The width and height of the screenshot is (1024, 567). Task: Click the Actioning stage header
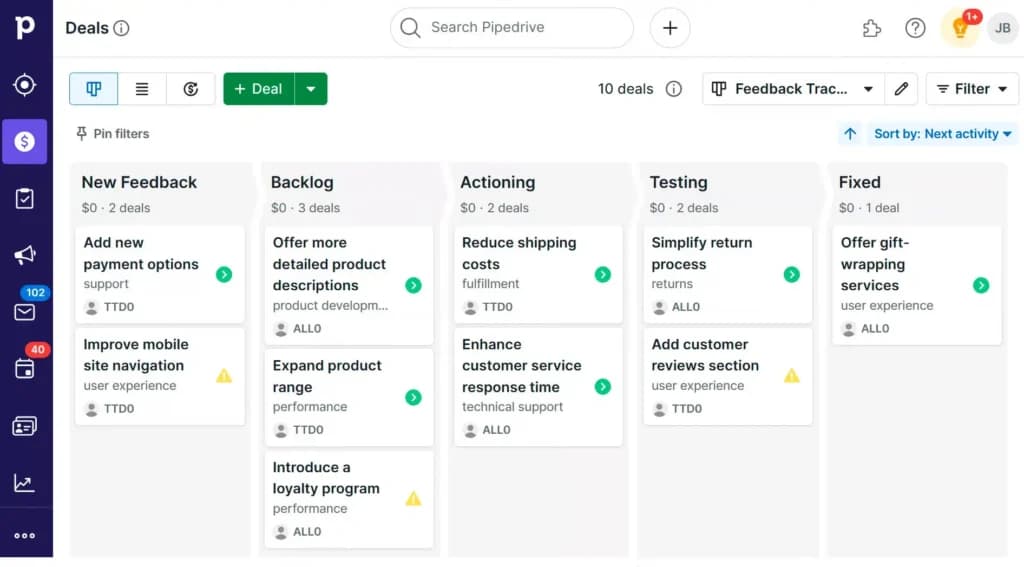[x=498, y=182]
